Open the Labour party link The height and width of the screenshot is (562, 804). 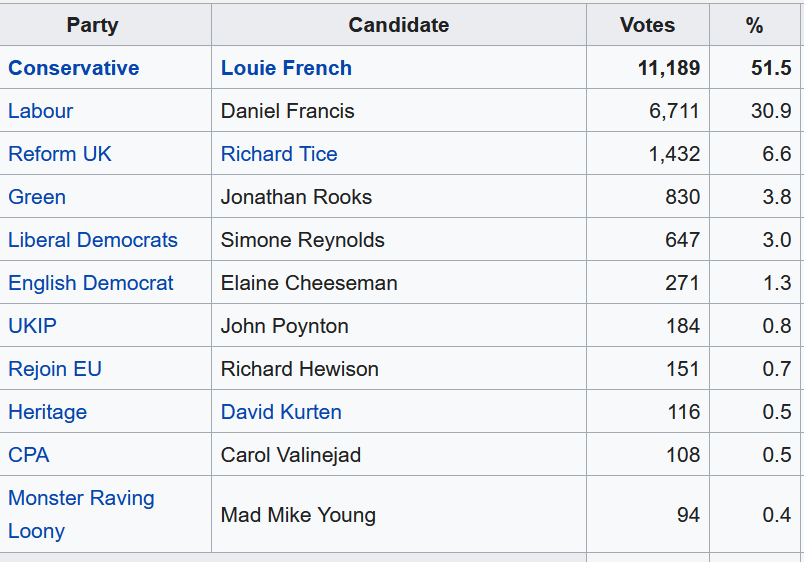pos(40,111)
